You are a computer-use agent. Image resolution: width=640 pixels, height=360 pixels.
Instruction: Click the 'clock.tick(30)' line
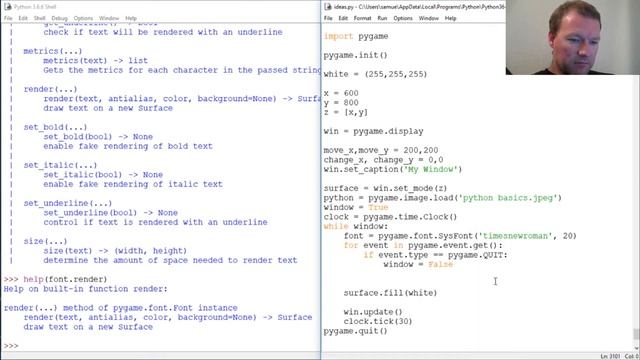[x=378, y=321]
